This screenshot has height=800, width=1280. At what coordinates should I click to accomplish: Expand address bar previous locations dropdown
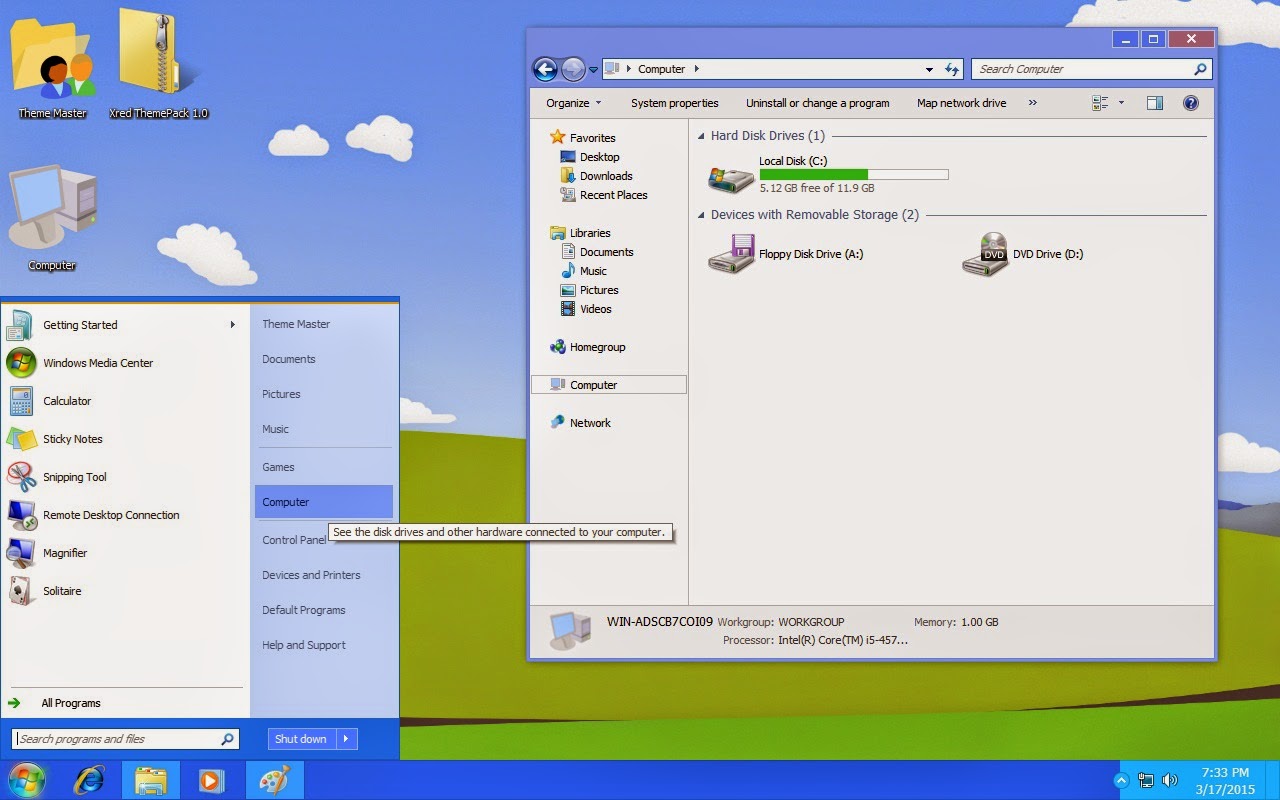929,69
